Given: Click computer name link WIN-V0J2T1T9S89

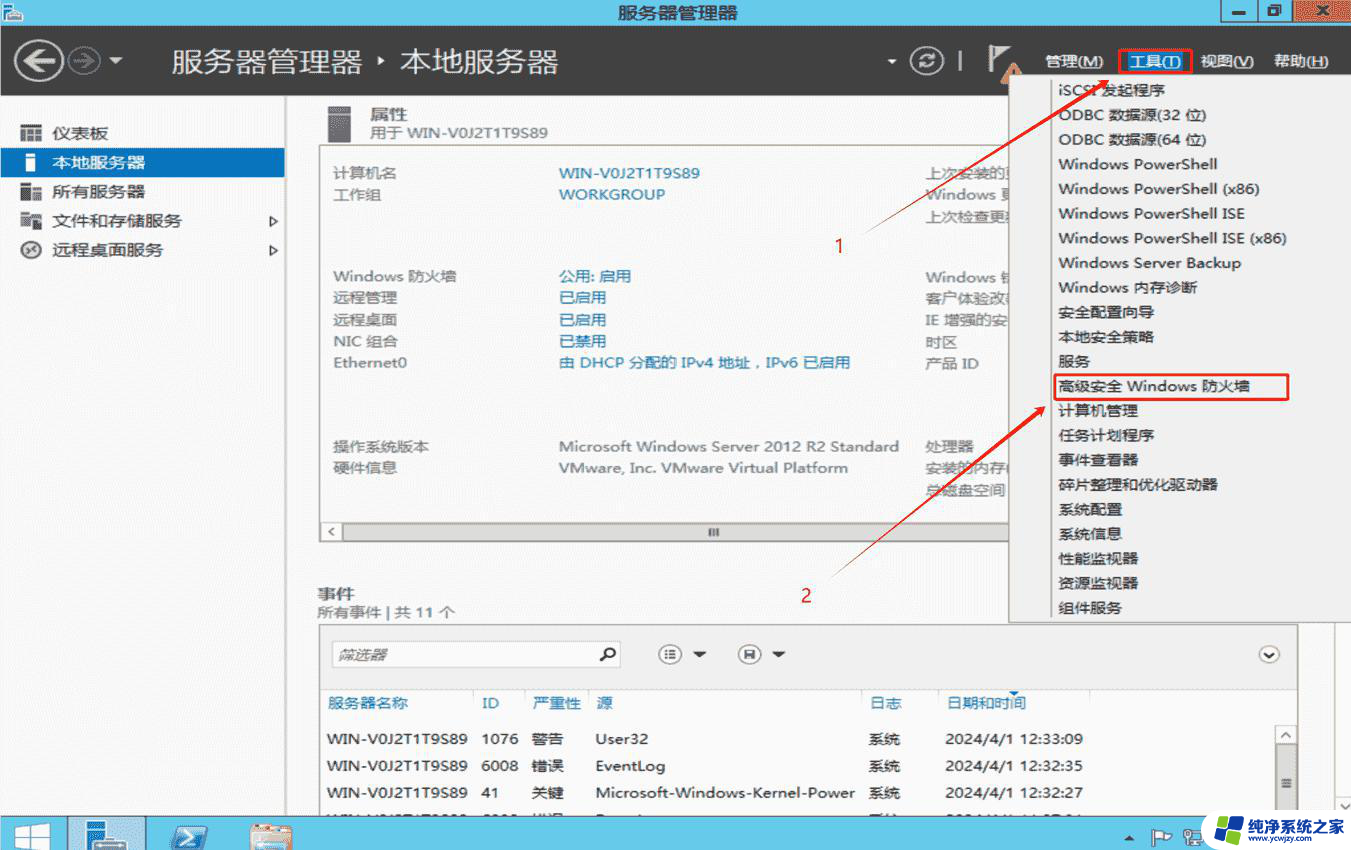Looking at the screenshot, I should click(x=629, y=173).
